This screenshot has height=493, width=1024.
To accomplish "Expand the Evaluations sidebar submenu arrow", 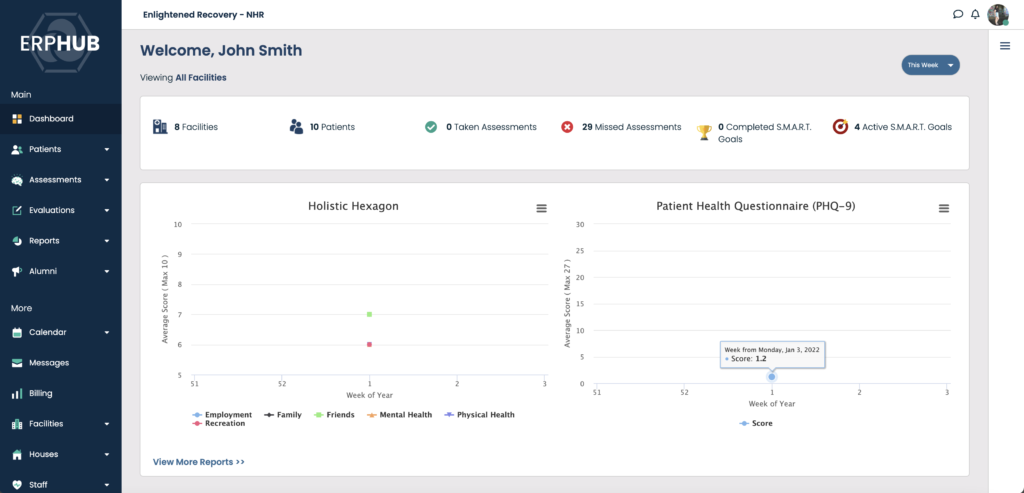I will 106,210.
